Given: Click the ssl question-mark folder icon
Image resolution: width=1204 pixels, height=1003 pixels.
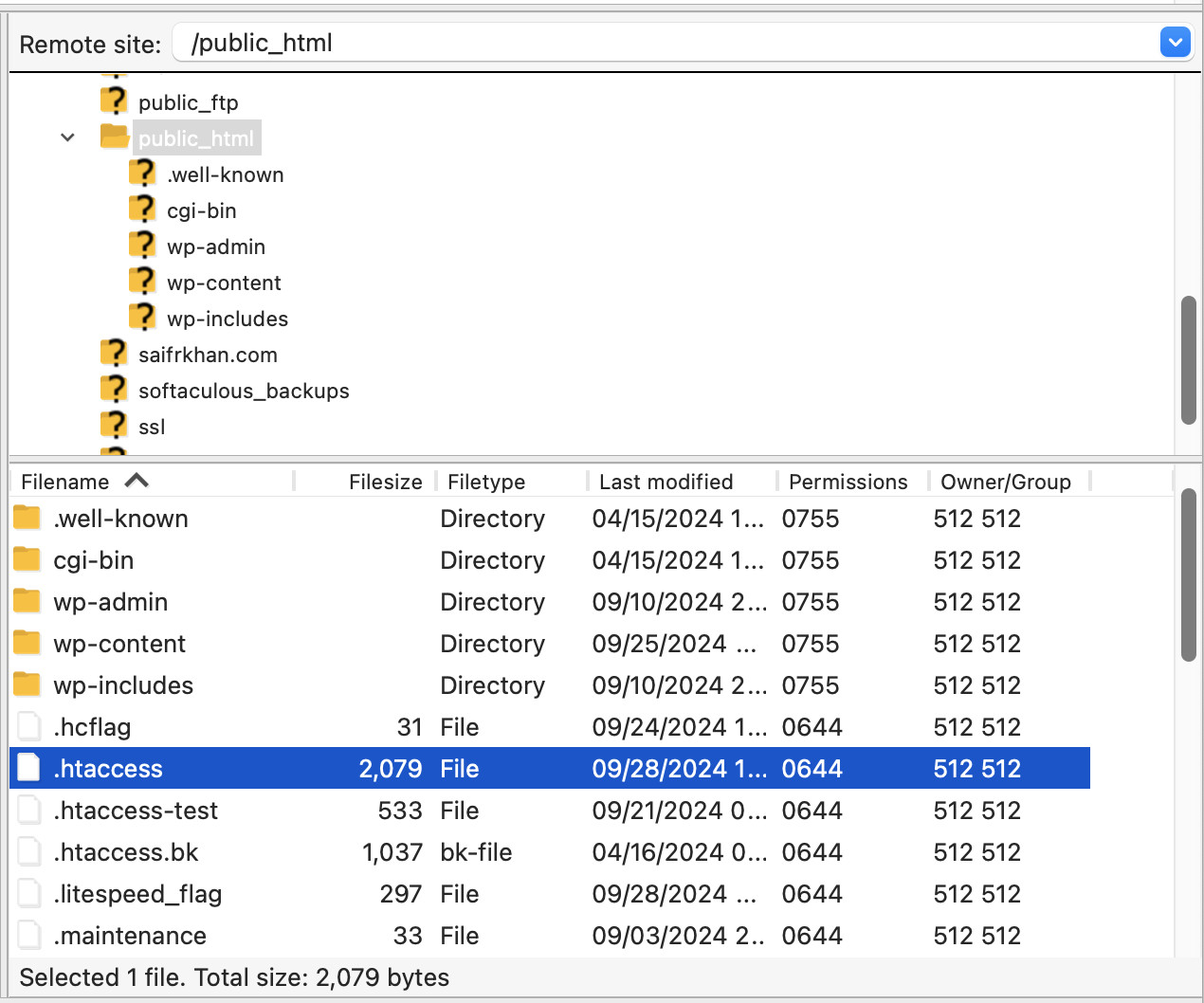Looking at the screenshot, I should [x=114, y=426].
